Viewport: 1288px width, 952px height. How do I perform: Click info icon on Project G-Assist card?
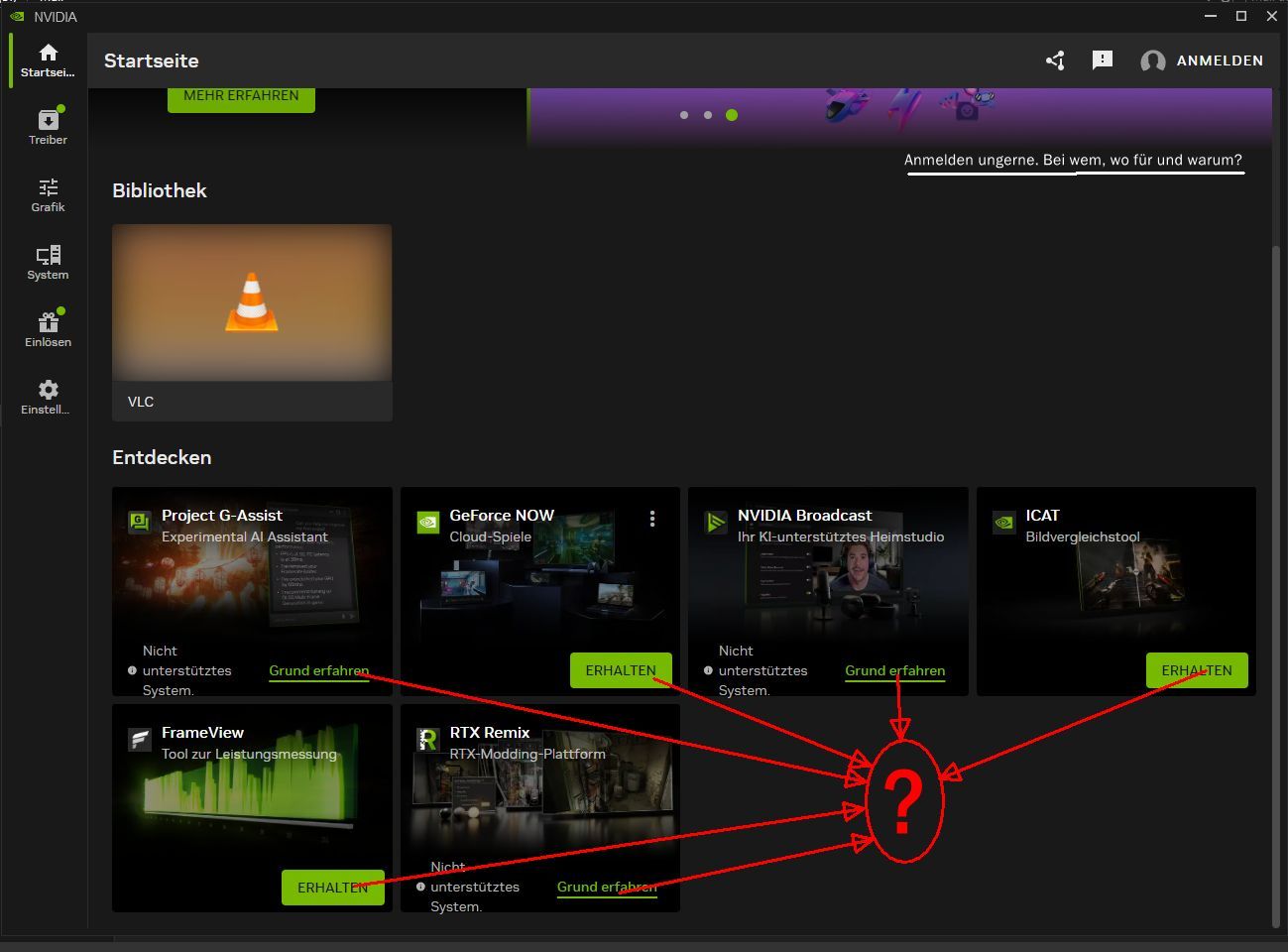coord(132,670)
